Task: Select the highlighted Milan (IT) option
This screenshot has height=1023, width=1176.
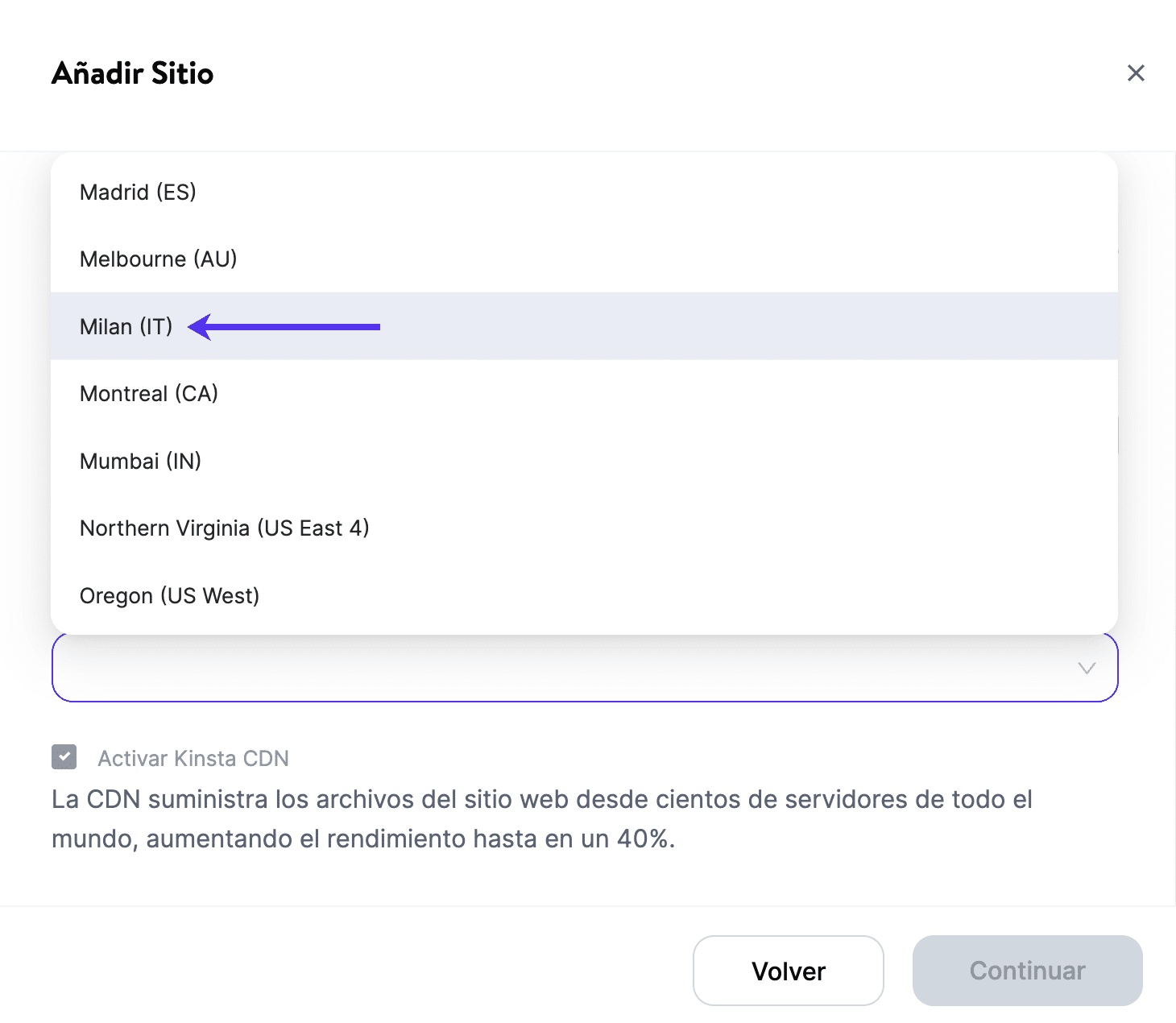Action: pos(126,327)
